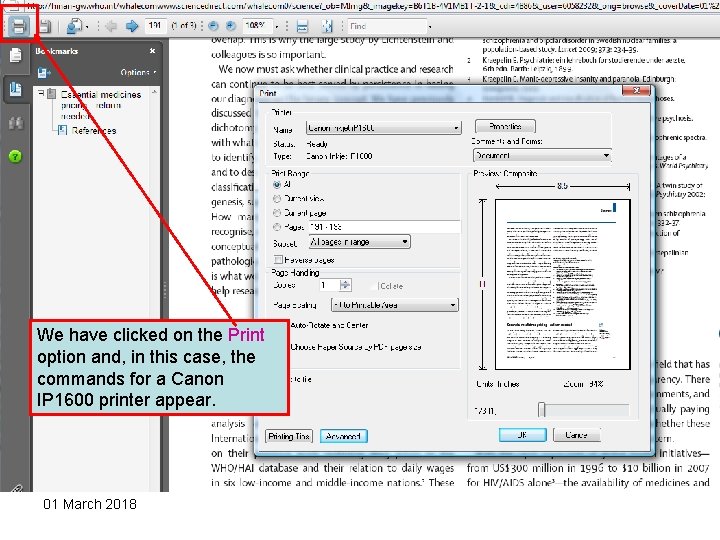Close the Print dialog with the red X
Screen dimensions: 720x540
tap(636, 91)
